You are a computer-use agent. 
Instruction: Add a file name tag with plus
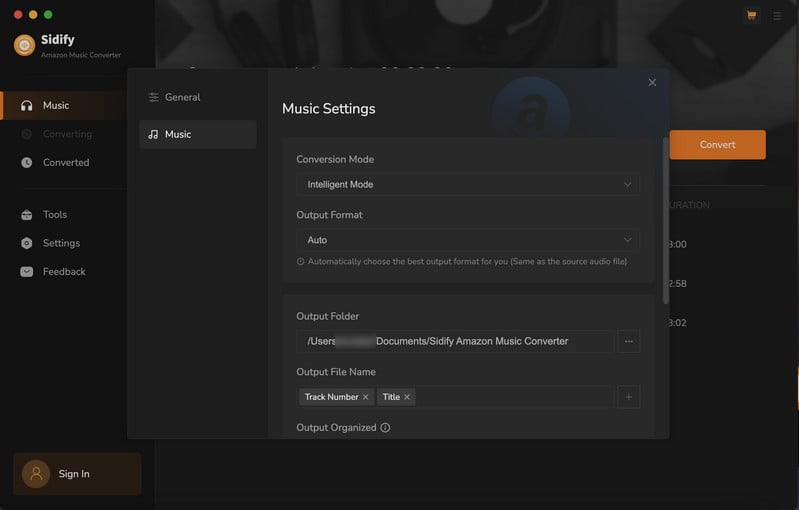tap(628, 397)
